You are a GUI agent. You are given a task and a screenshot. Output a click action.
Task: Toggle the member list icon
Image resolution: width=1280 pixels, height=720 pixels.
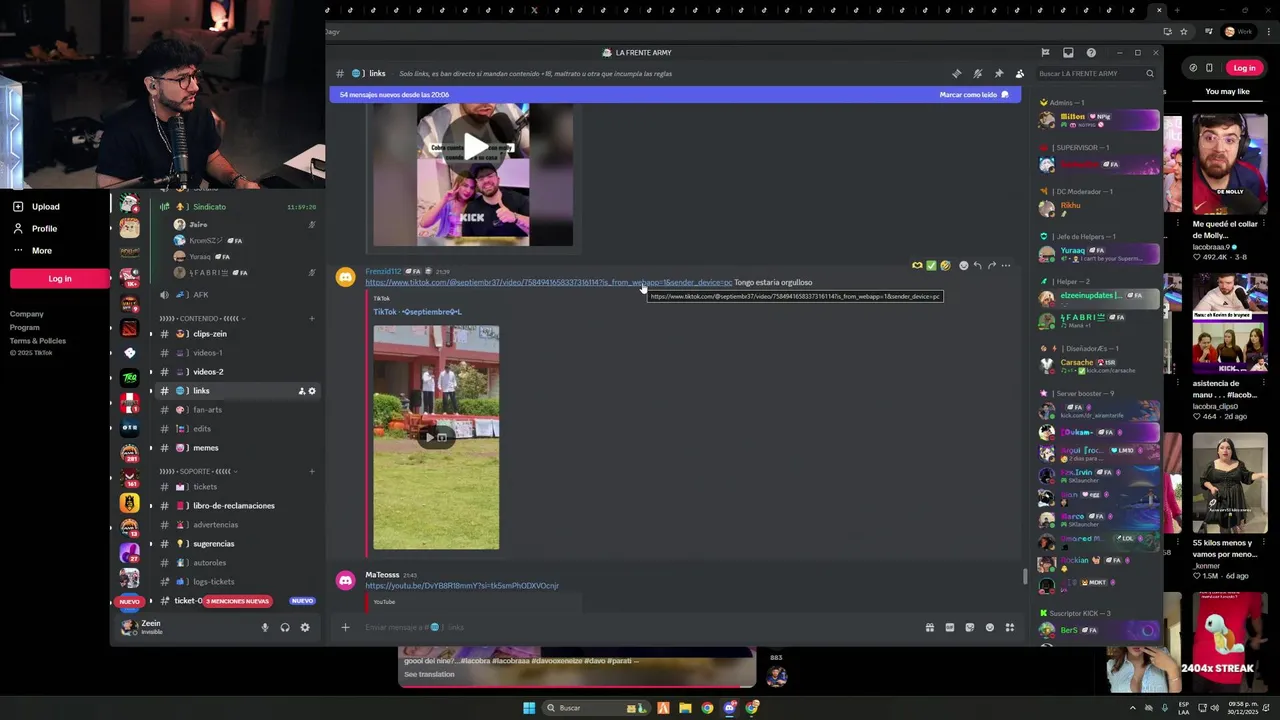pyautogui.click(x=1019, y=73)
